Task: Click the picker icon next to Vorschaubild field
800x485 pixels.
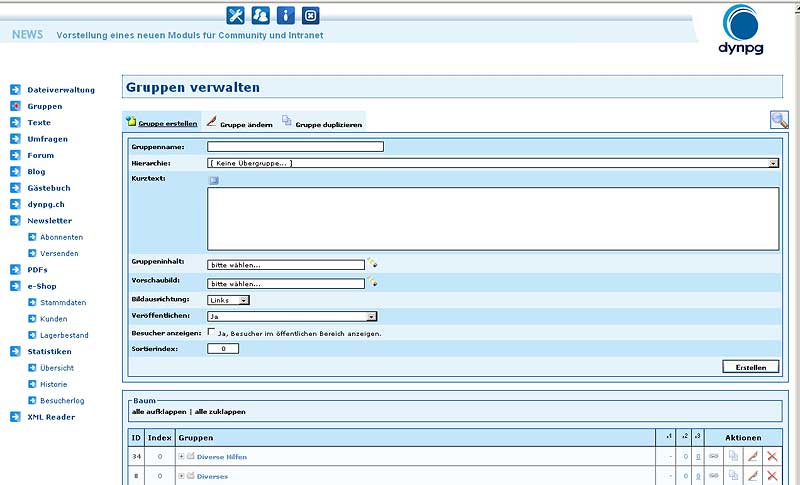Action: click(x=372, y=282)
